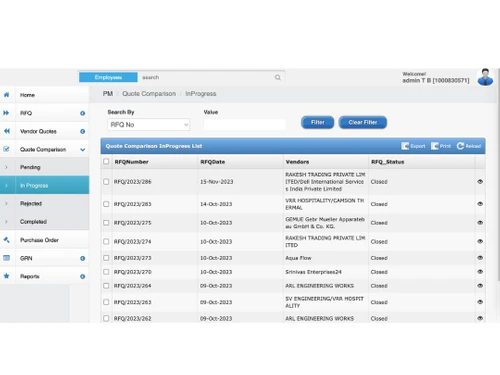Check the box for RFQ/2023/275
This screenshot has width=500, height=375.
(106, 223)
